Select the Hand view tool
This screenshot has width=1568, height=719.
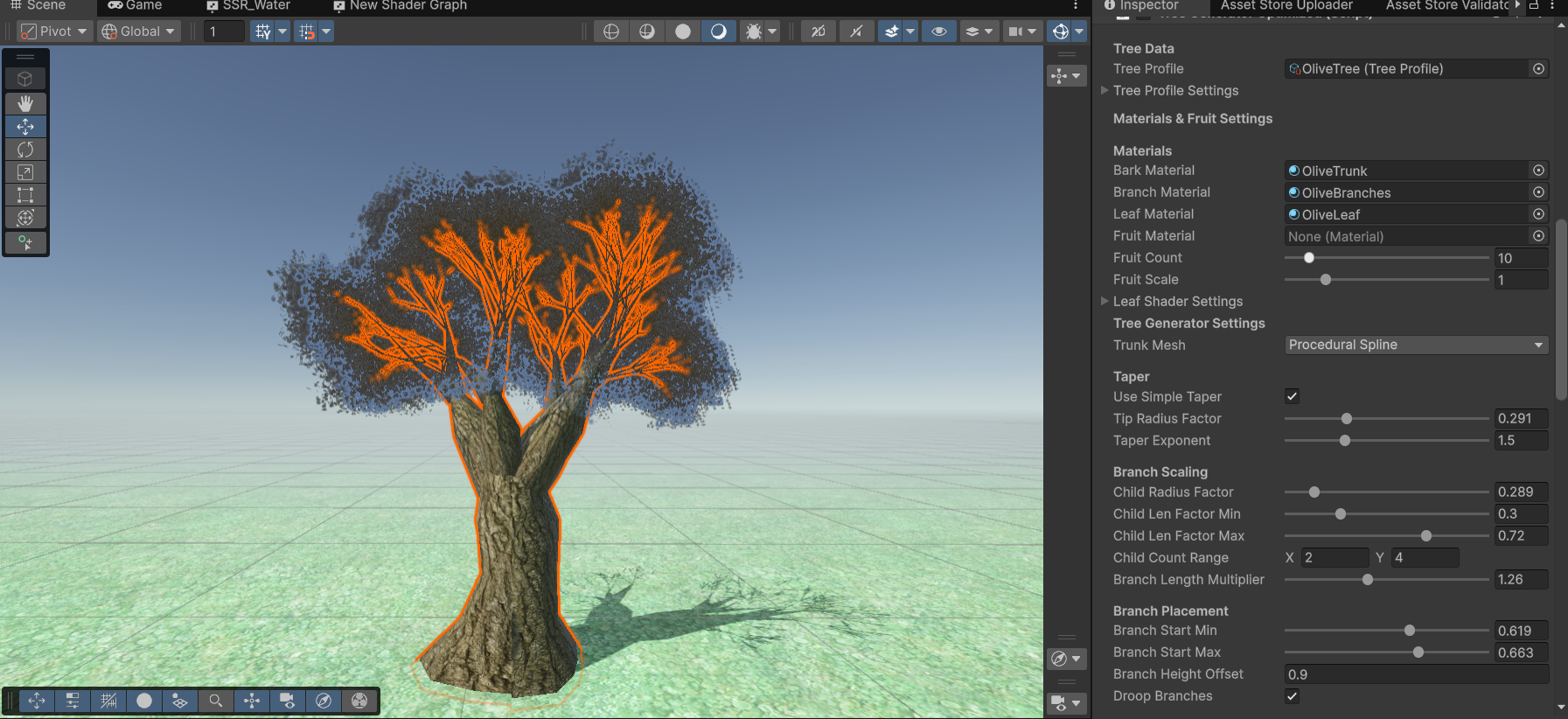click(x=25, y=103)
